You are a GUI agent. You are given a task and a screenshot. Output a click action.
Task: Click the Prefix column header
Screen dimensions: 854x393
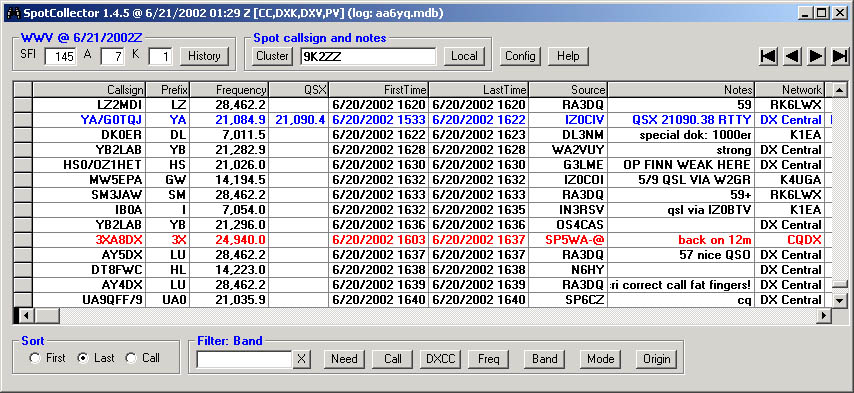click(x=168, y=89)
